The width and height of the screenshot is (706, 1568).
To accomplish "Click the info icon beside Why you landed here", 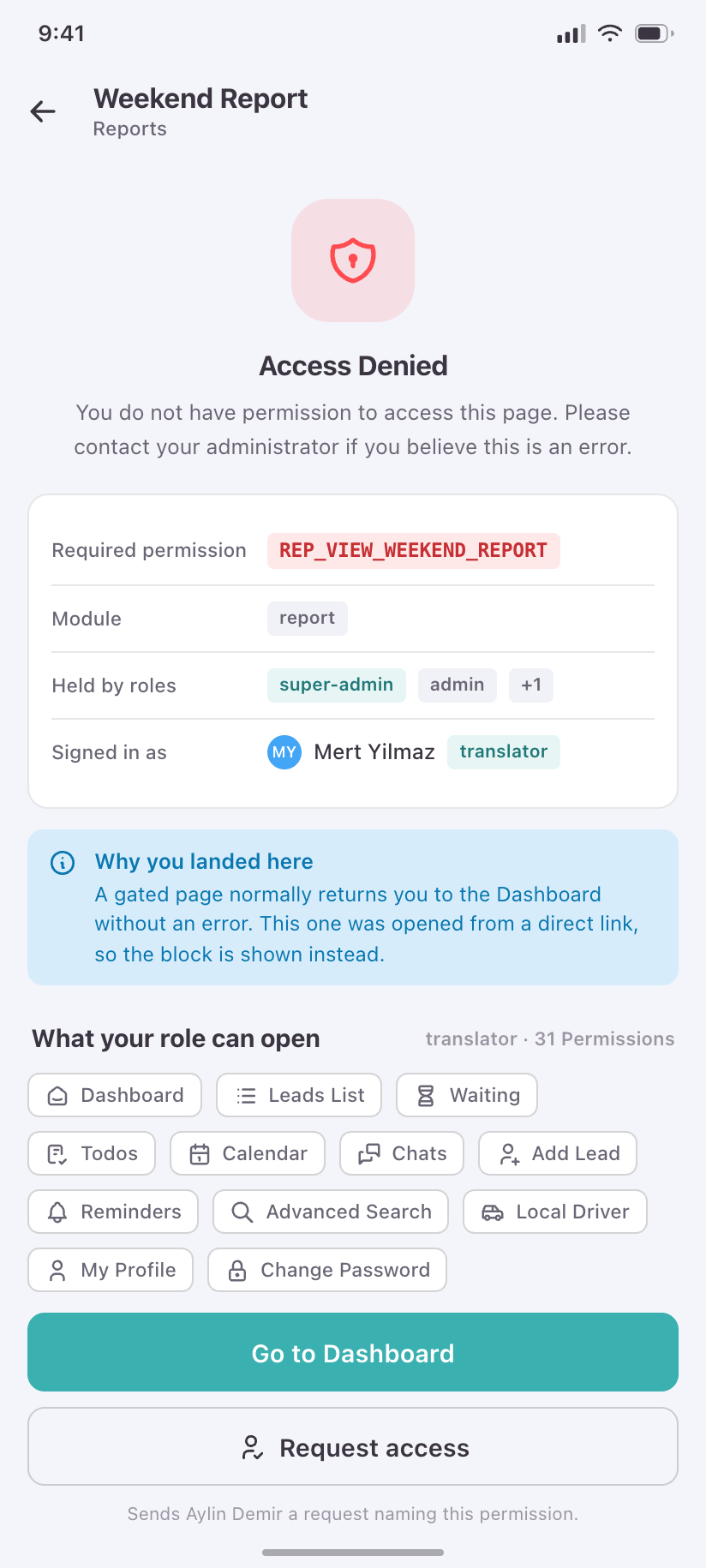I will coord(63,862).
